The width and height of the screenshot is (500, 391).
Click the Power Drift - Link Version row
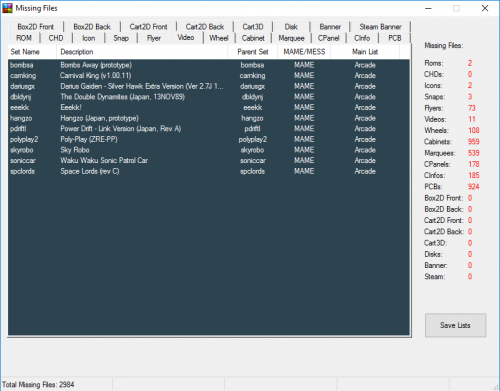(x=209, y=129)
